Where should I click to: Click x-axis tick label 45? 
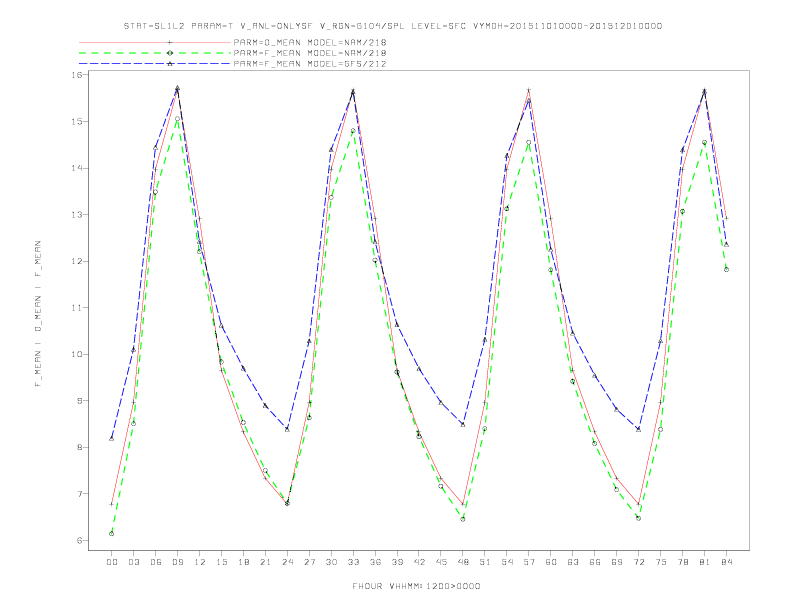coord(441,562)
